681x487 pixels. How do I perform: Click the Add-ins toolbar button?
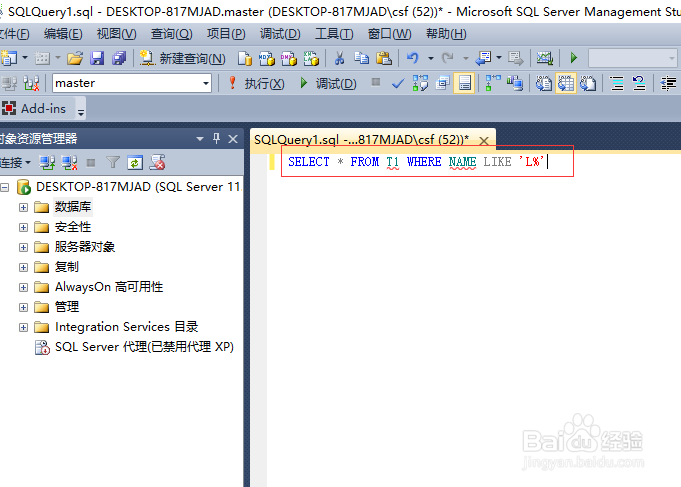34,108
